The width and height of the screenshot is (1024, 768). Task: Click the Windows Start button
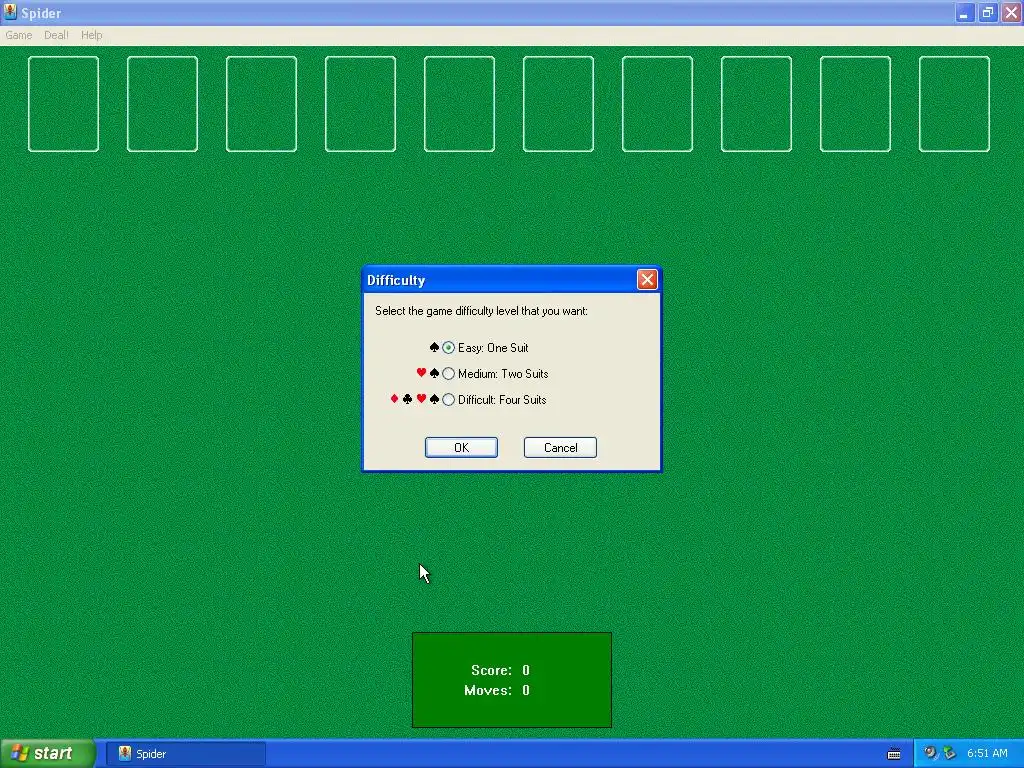pos(47,754)
